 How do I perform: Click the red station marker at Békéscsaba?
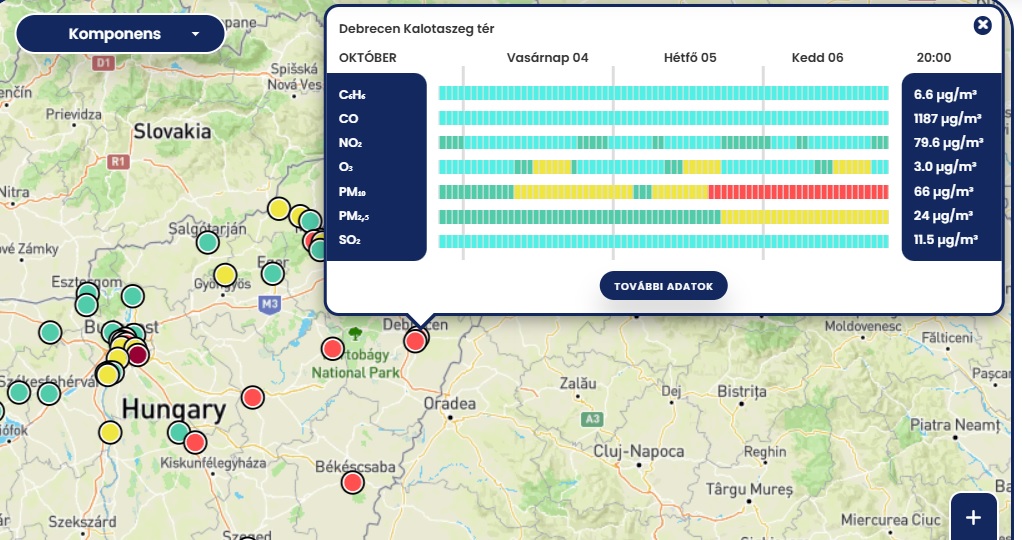(x=353, y=483)
